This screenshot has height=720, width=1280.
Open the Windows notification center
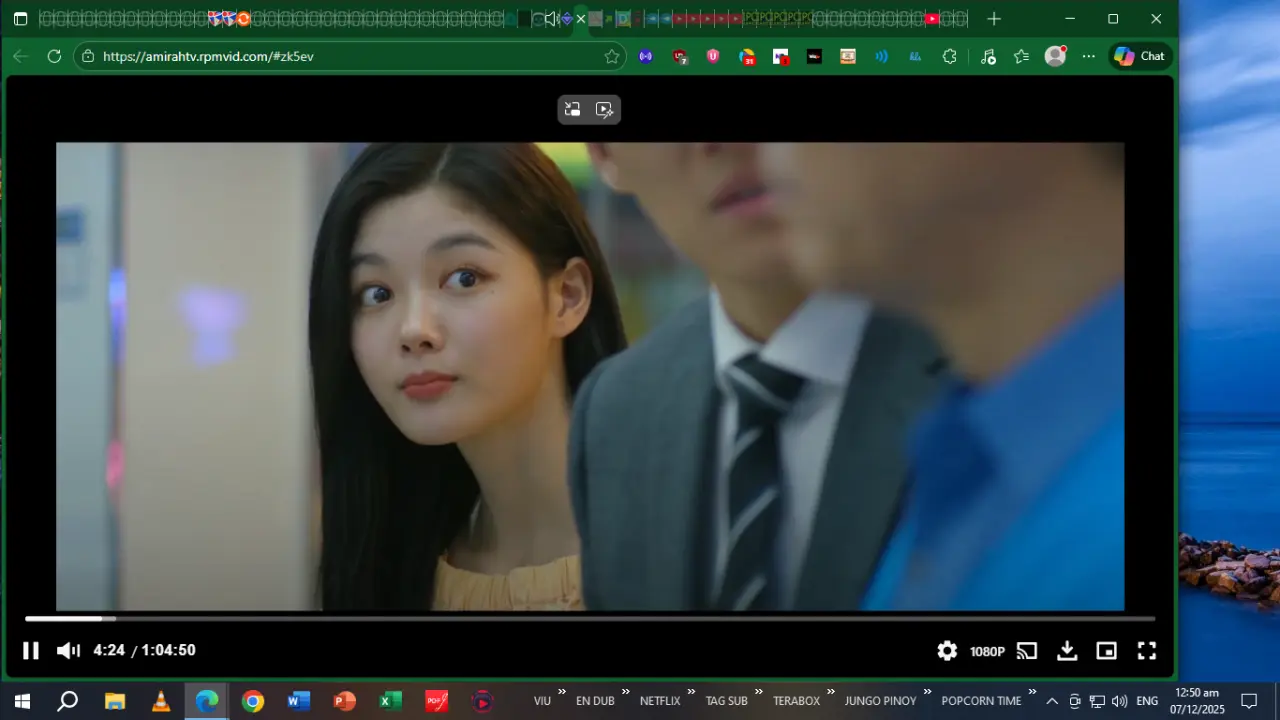click(1249, 701)
